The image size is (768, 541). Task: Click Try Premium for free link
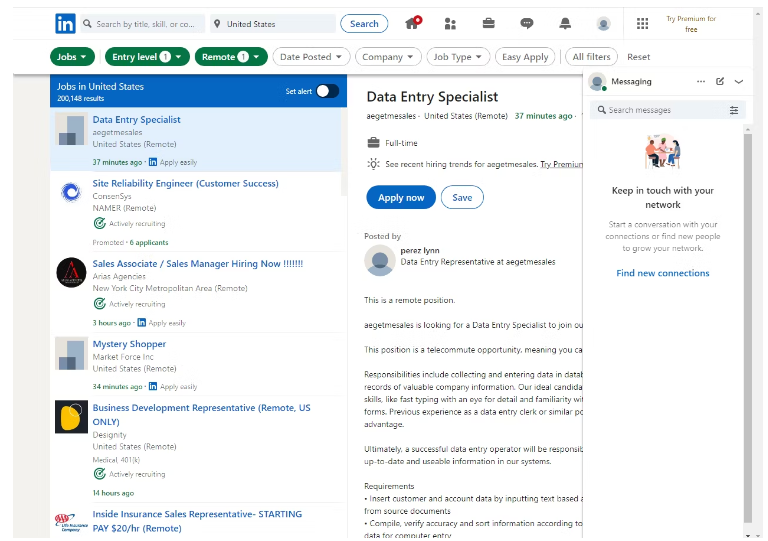691,24
